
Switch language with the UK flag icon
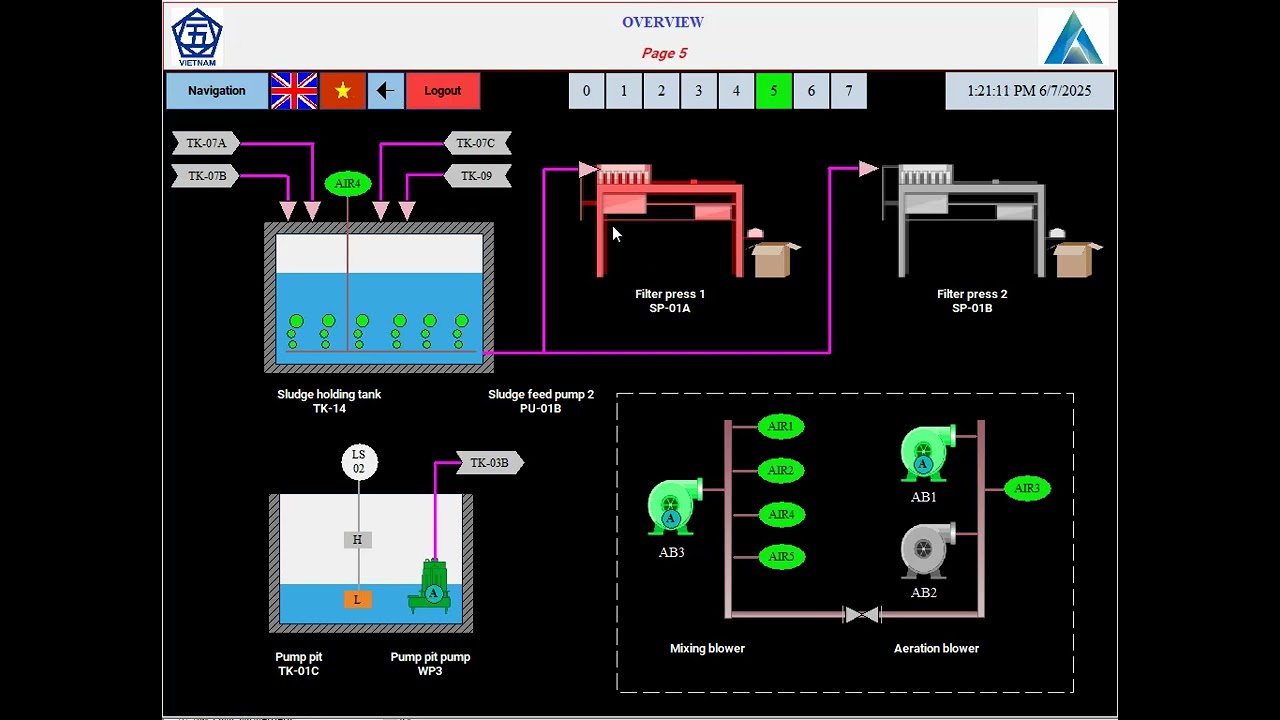(x=294, y=91)
